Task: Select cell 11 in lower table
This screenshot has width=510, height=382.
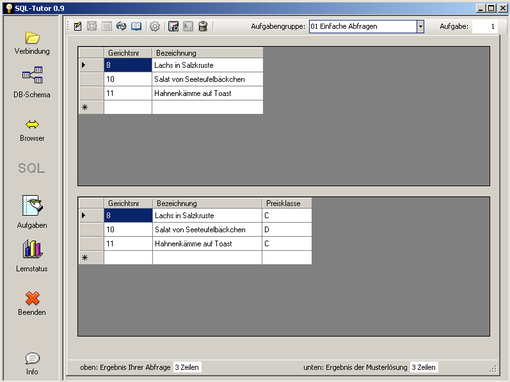Action: (128, 244)
